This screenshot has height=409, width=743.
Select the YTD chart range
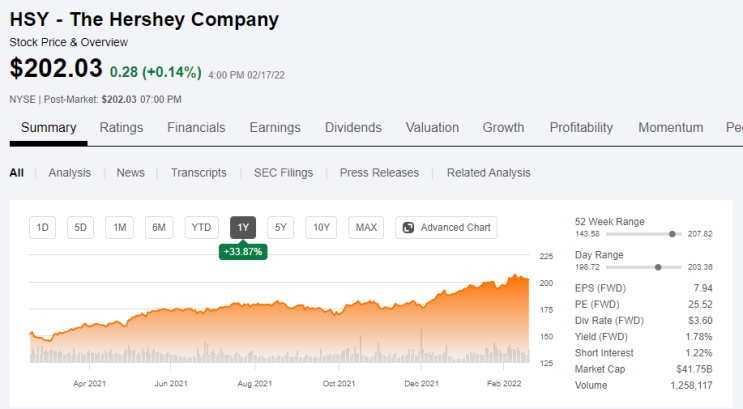tap(201, 227)
